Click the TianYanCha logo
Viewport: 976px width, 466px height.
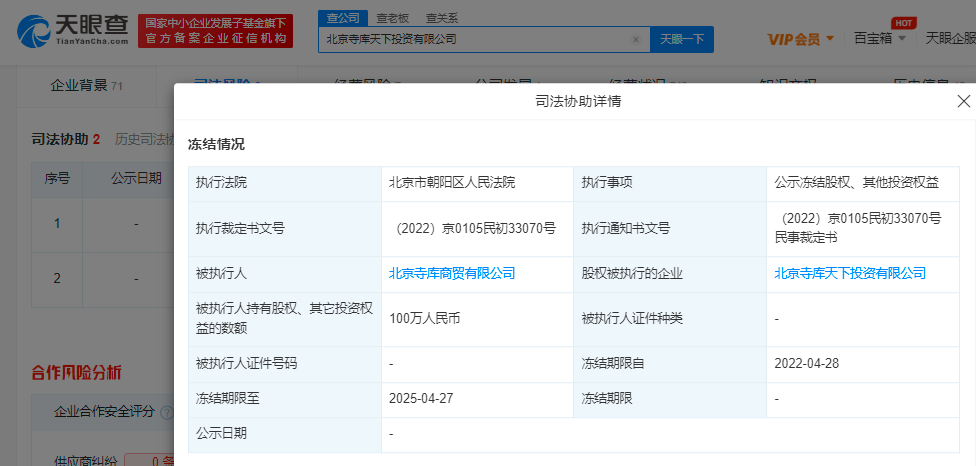tap(73, 30)
